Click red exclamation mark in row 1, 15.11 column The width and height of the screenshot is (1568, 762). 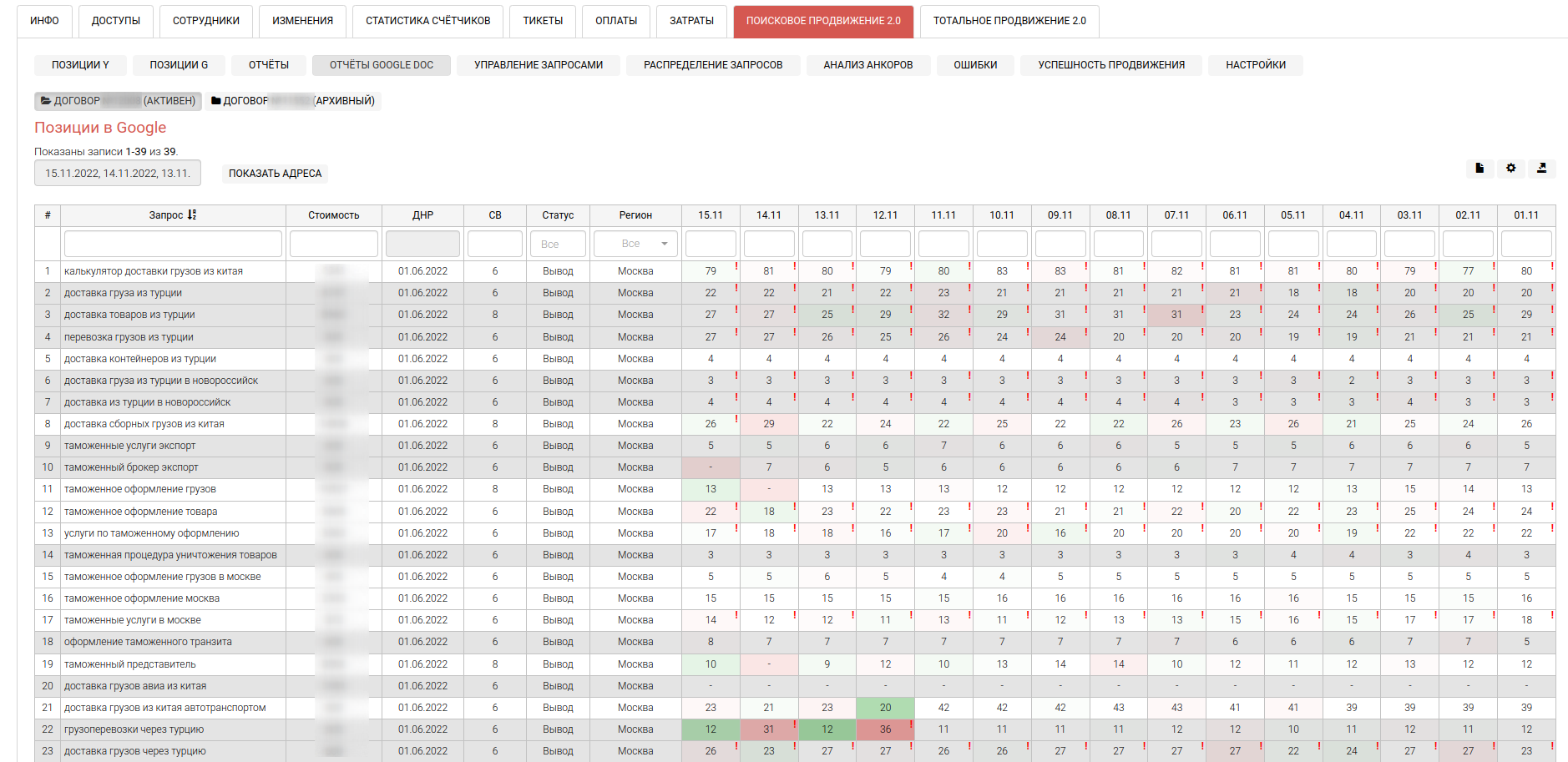tap(736, 266)
